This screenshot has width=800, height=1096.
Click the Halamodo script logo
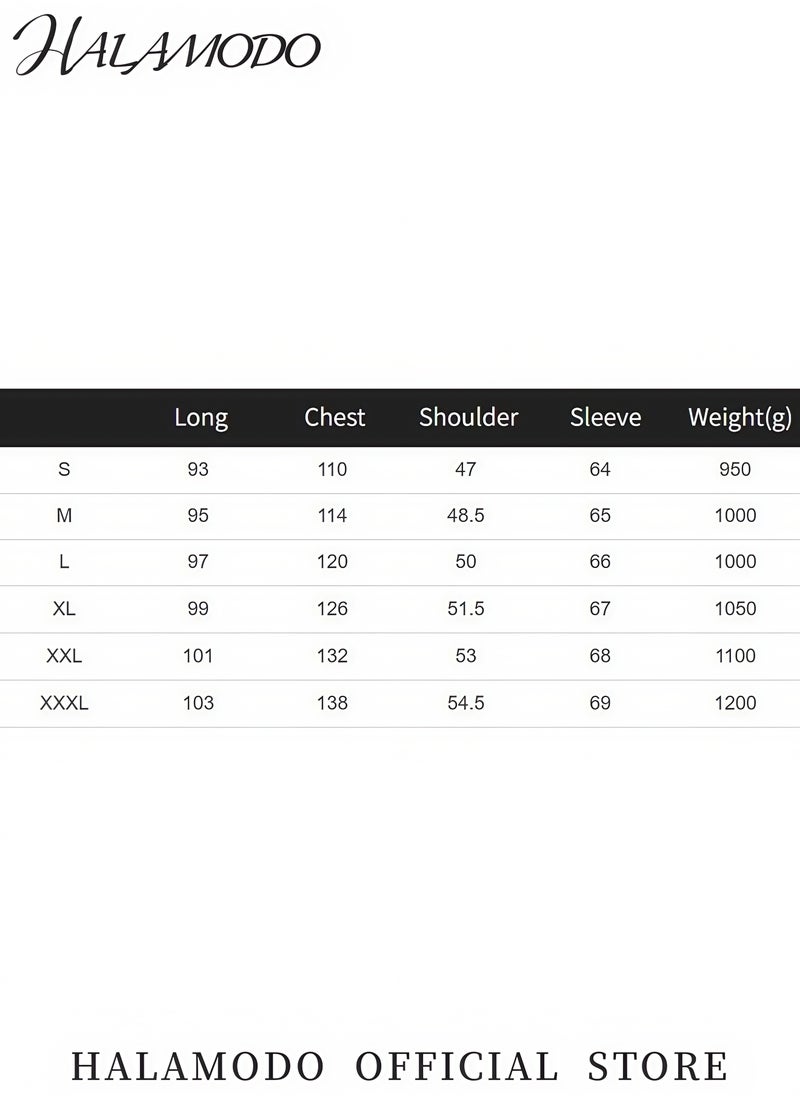tap(166, 46)
